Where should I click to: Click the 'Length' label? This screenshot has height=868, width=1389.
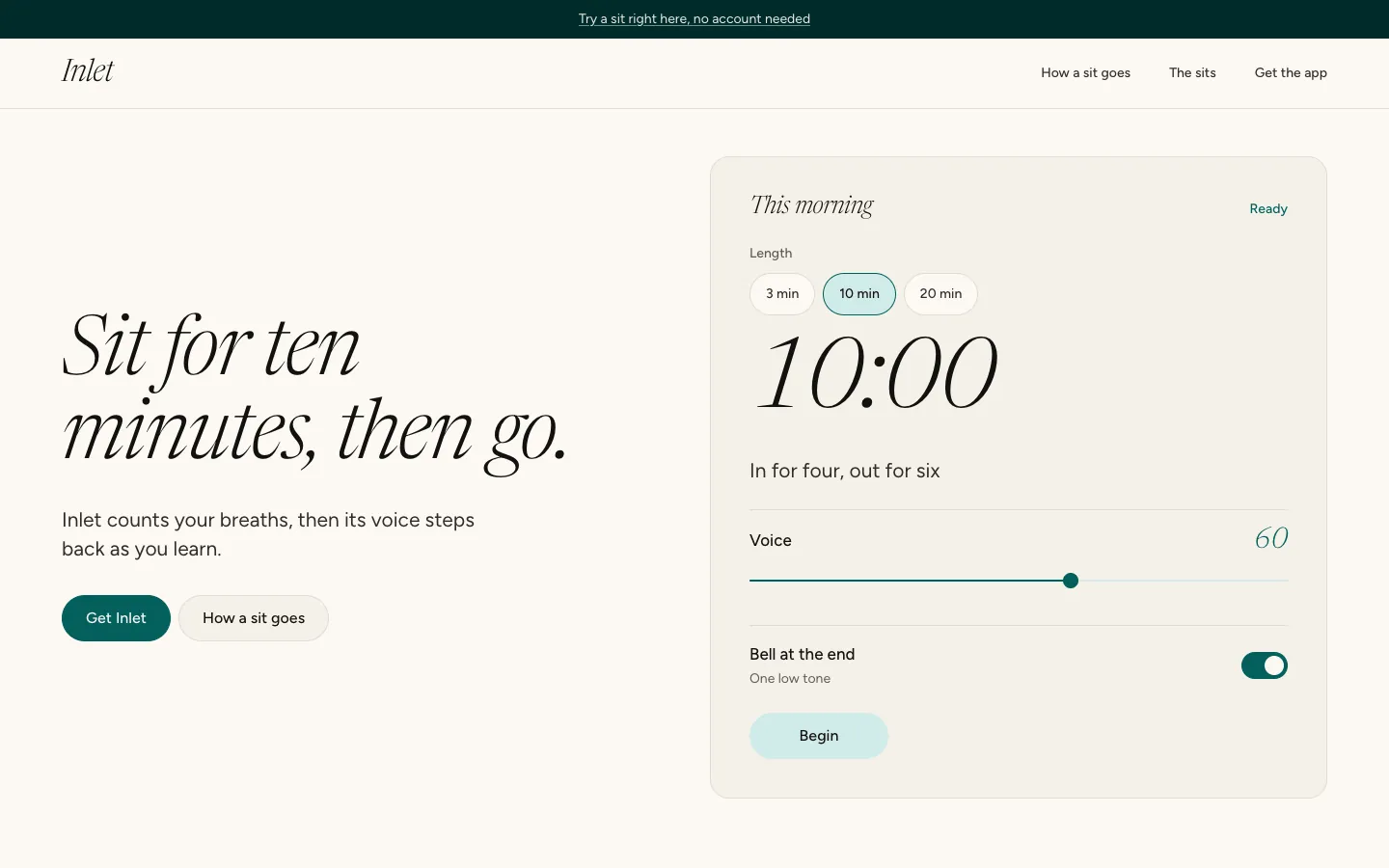coord(771,254)
